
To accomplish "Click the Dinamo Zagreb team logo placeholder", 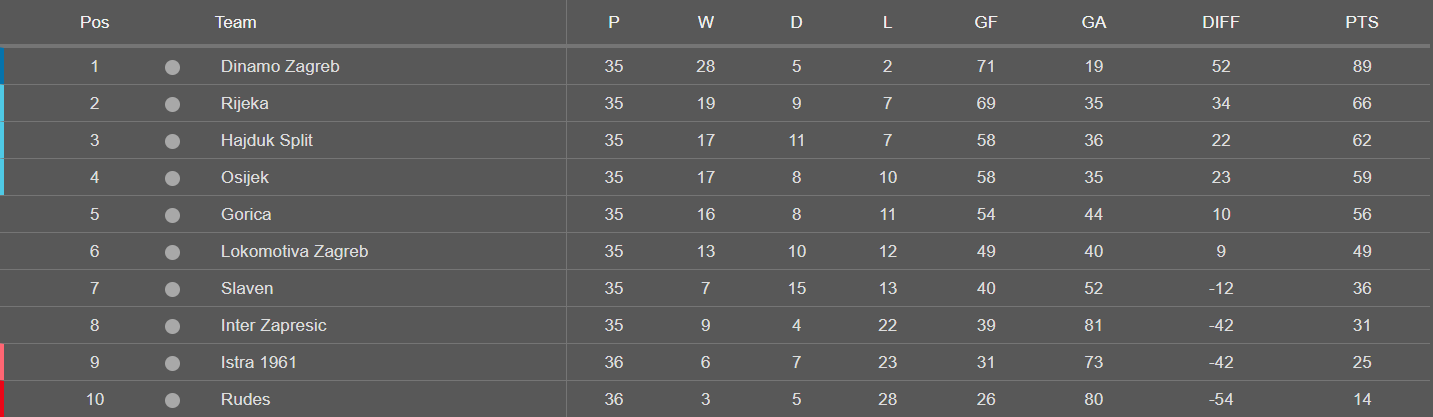I will 172,67.
